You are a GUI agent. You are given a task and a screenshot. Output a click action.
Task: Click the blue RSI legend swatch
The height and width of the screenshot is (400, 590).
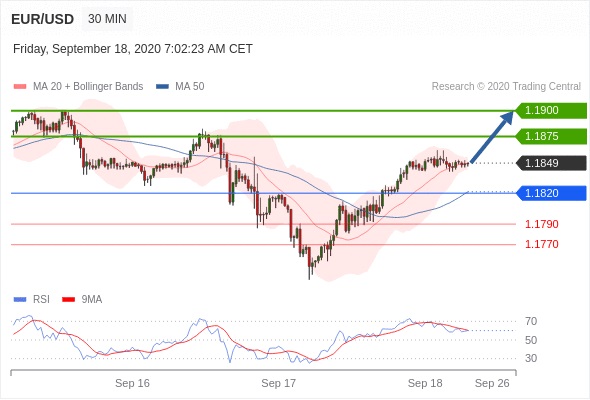(20, 300)
